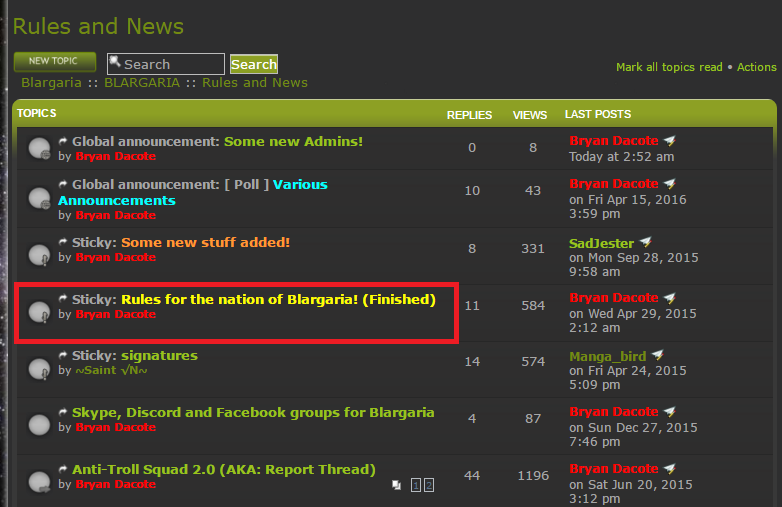Open Rules and News breadcrumb link
This screenshot has height=507, width=782.
click(255, 83)
